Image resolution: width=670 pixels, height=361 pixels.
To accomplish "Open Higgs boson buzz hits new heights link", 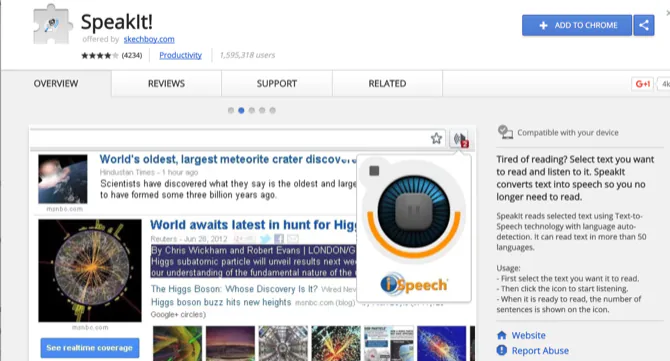I will click(x=221, y=302).
